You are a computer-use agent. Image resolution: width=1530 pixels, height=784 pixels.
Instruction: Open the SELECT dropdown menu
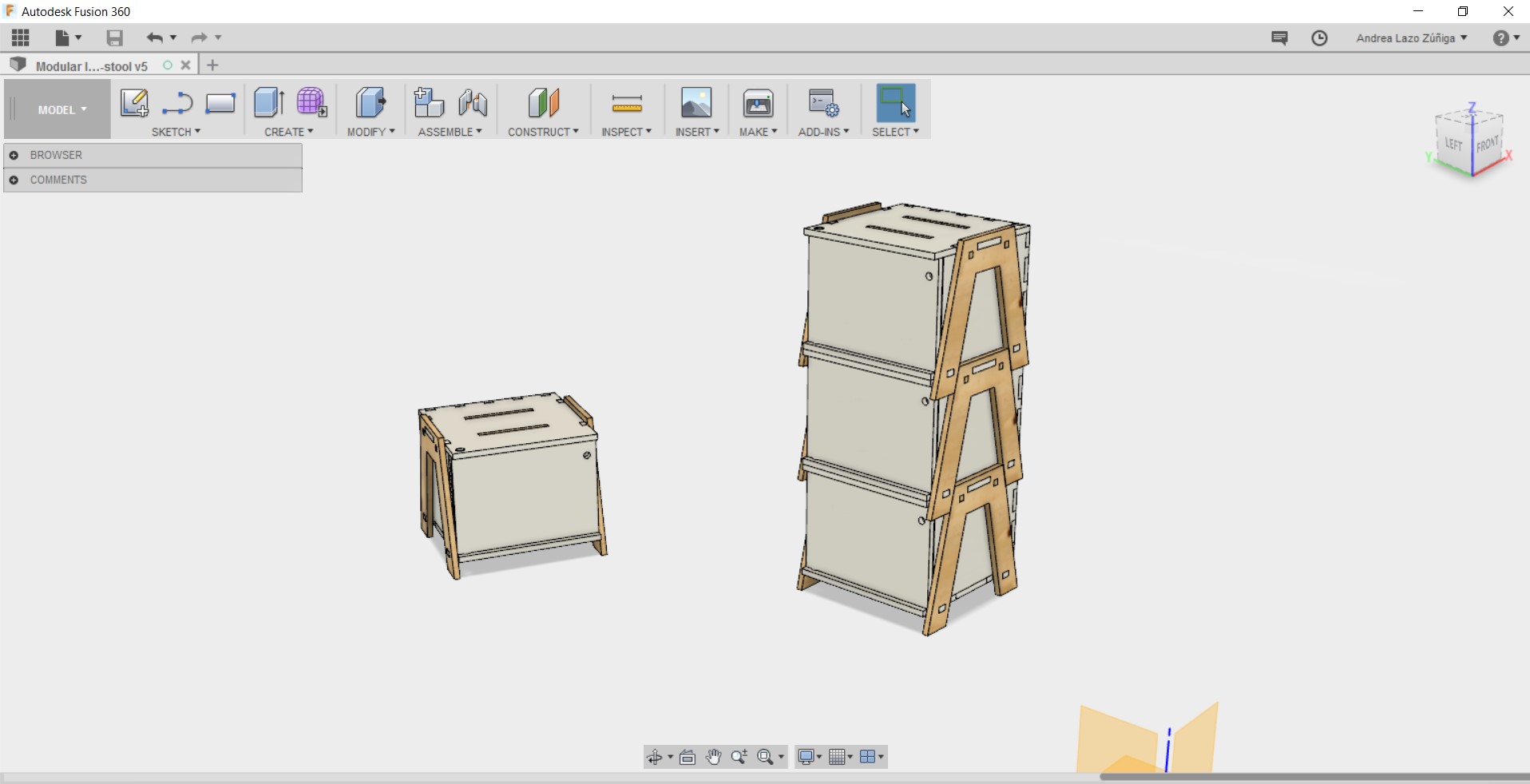pos(896,132)
